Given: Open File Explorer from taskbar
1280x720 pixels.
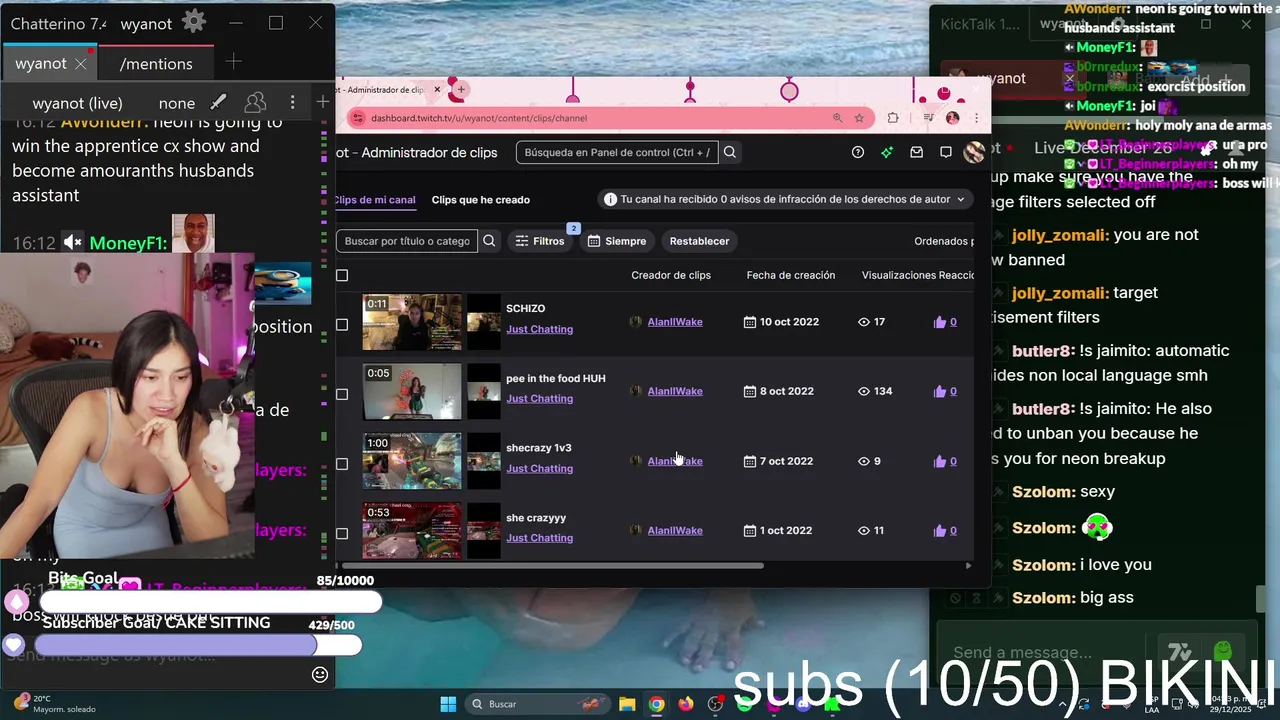Looking at the screenshot, I should 627,704.
